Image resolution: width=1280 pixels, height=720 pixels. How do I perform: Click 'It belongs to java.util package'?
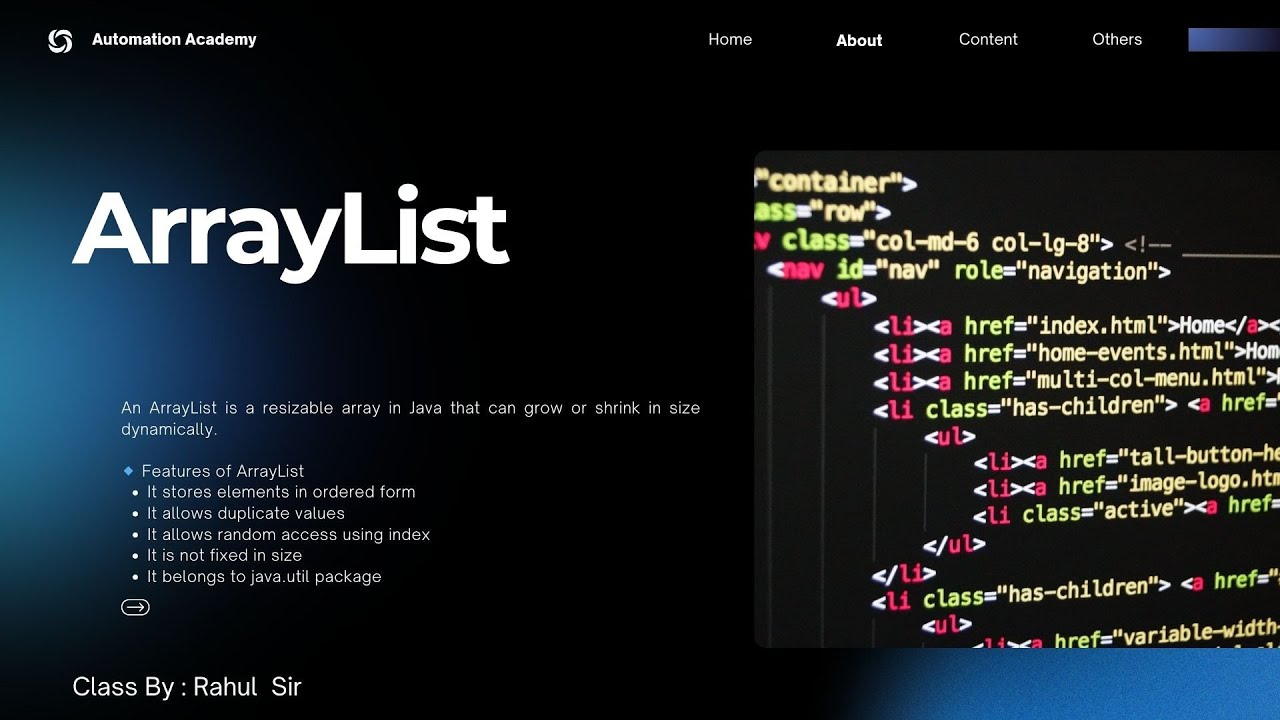coord(264,576)
